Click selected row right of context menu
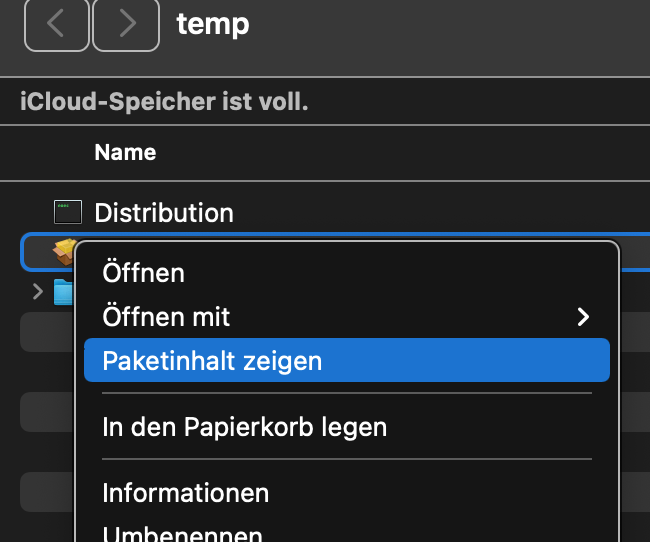This screenshot has width=650, height=542. click(x=634, y=253)
